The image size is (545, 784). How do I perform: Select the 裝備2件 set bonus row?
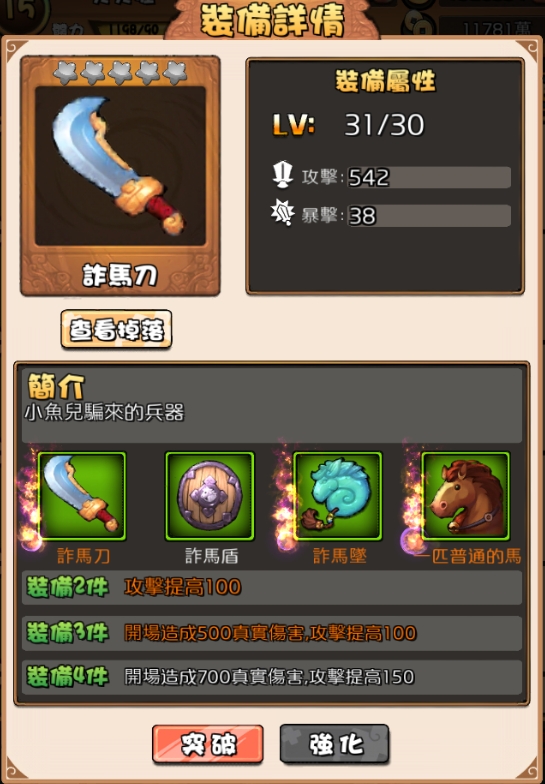pyautogui.click(x=272, y=588)
